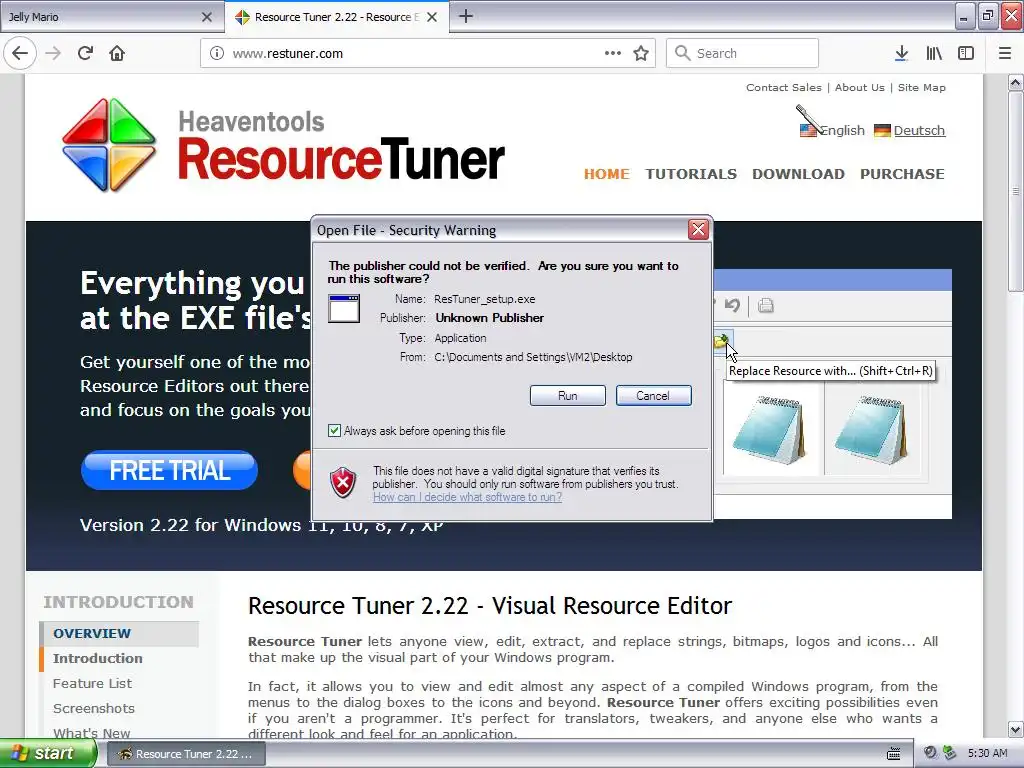Click the keyboard icon in taskbar
Image resolution: width=1024 pixels, height=768 pixels.
click(x=893, y=754)
